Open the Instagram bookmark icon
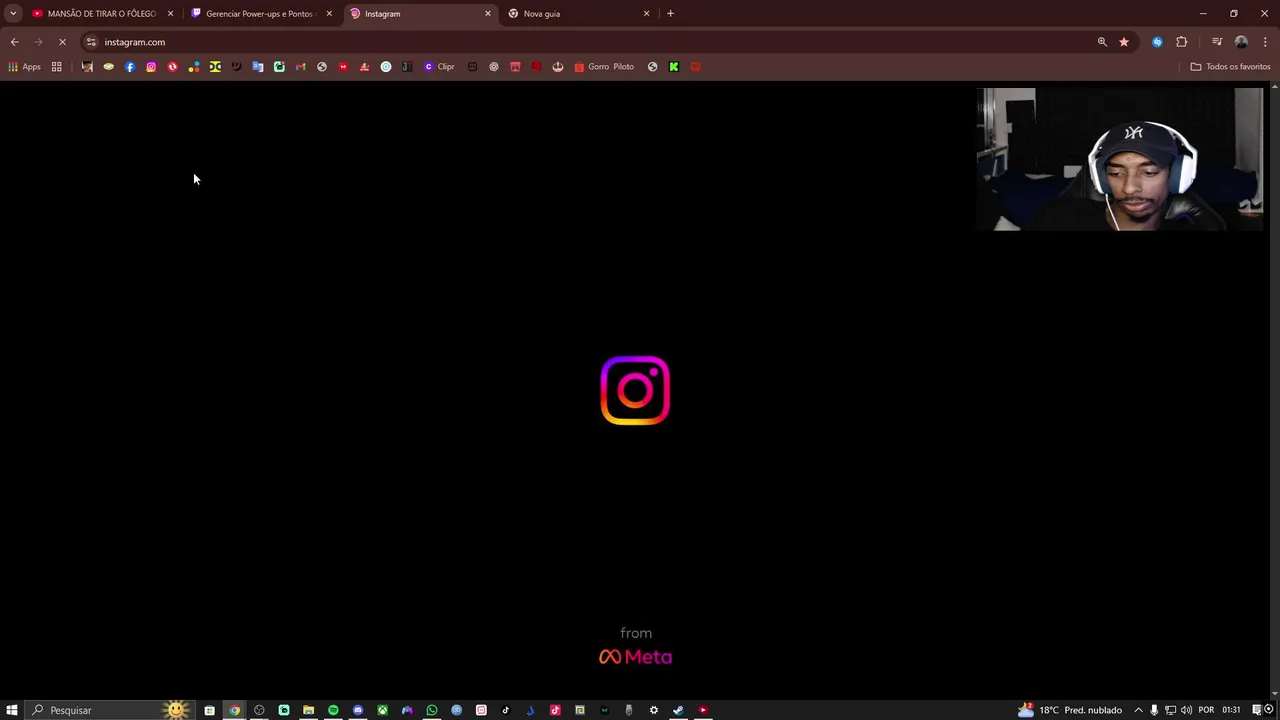Screen dimensions: 1280x720 [x=151, y=67]
